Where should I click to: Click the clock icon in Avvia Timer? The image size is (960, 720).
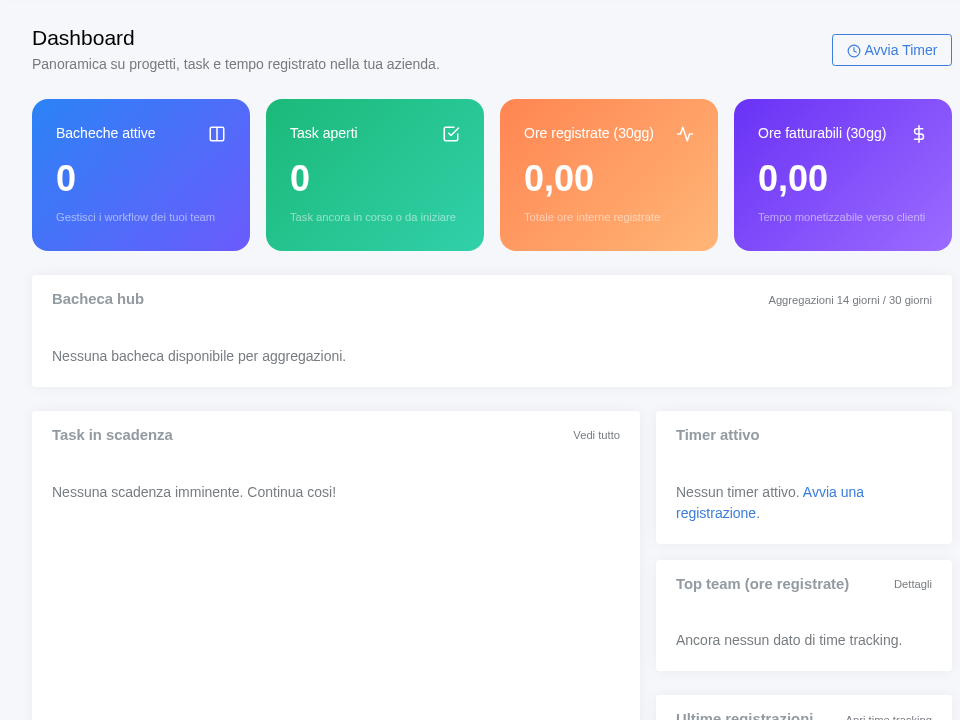tap(853, 51)
